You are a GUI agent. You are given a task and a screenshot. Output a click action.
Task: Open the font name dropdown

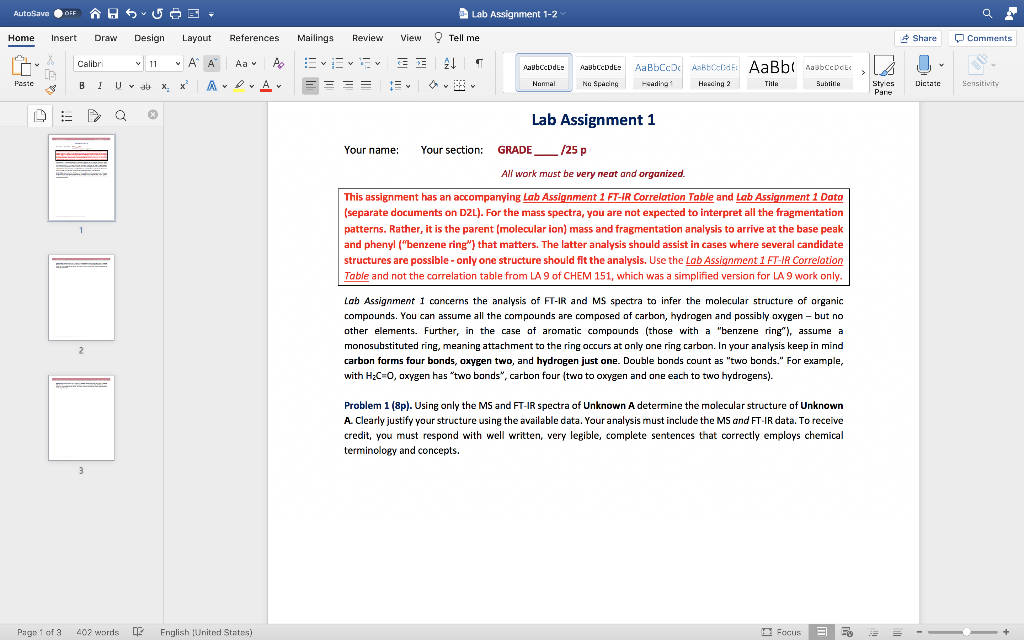click(x=138, y=65)
